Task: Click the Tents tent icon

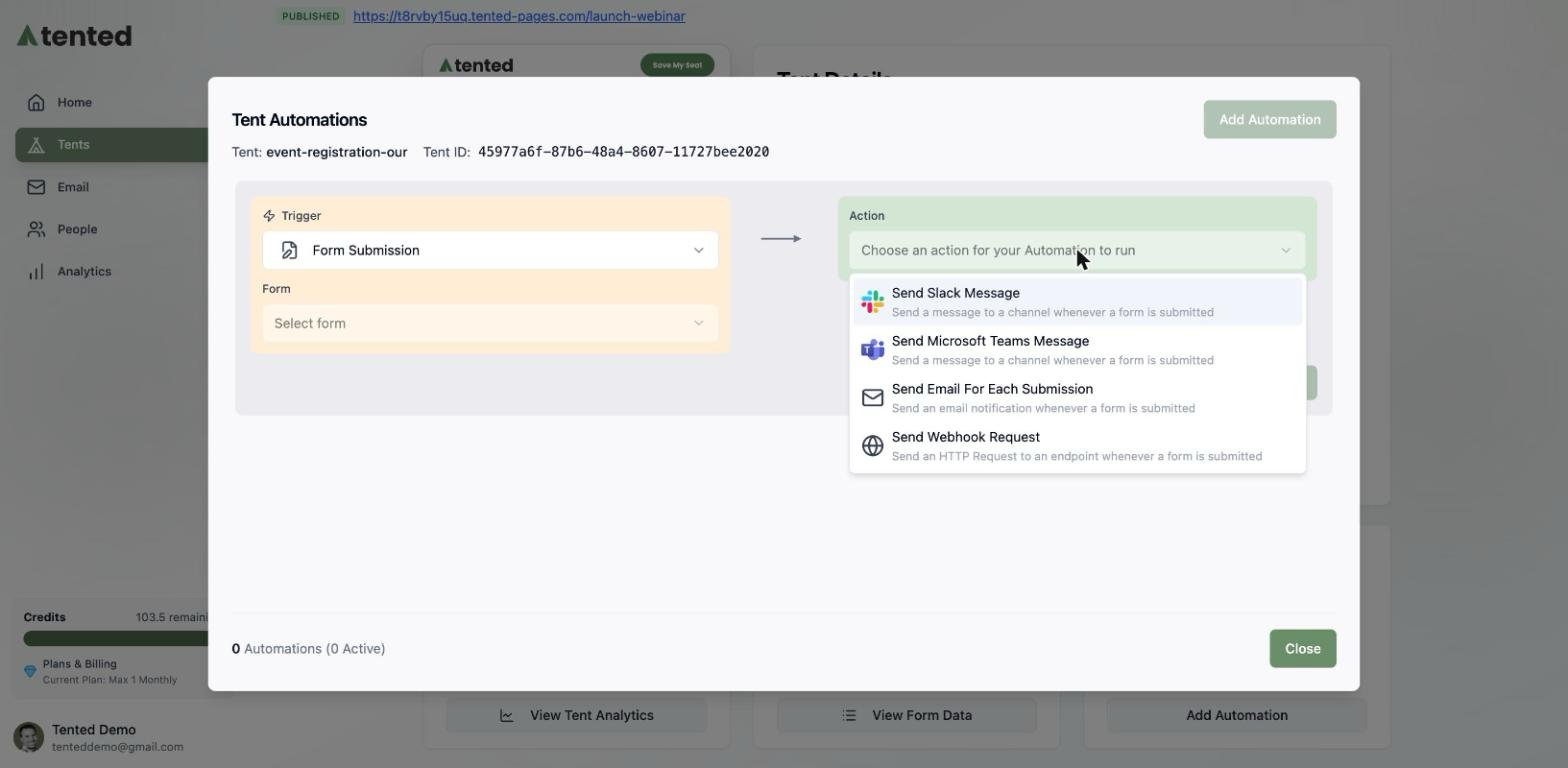Action: (x=36, y=144)
